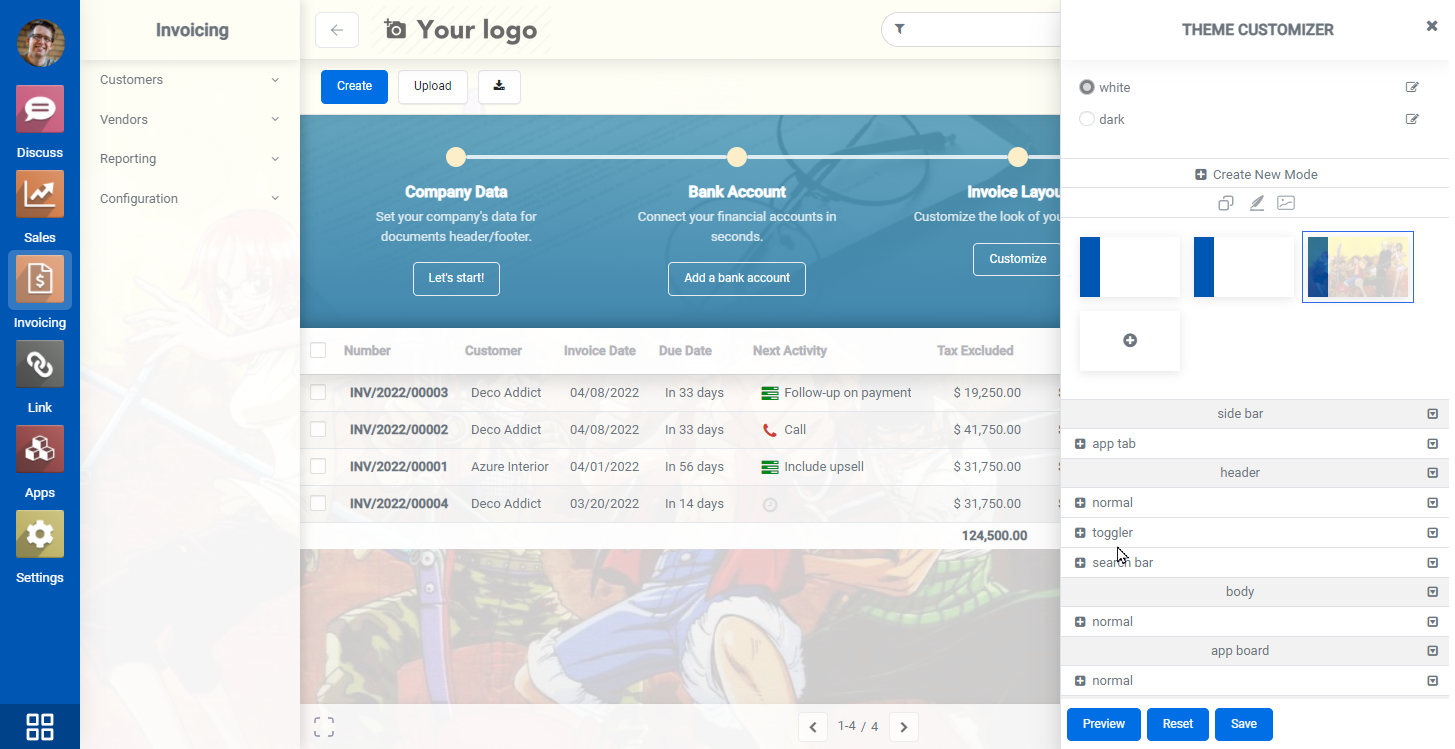Toggle the select-all checkbox in table header
The height and width of the screenshot is (749, 1455).
click(318, 351)
